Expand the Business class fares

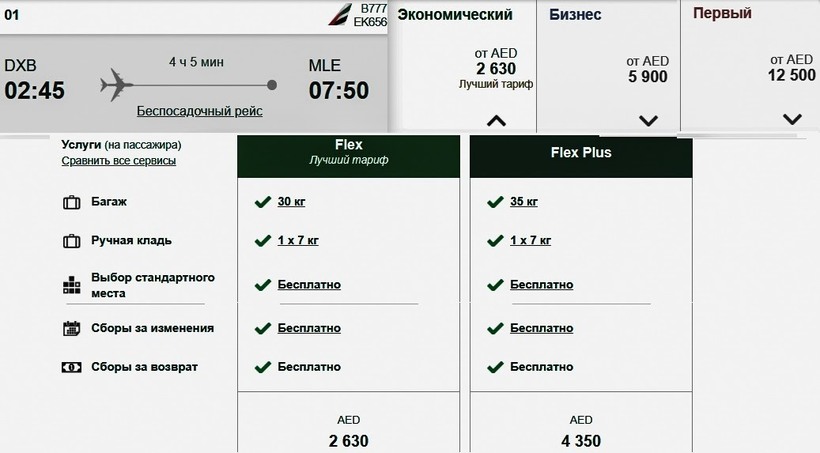click(648, 121)
